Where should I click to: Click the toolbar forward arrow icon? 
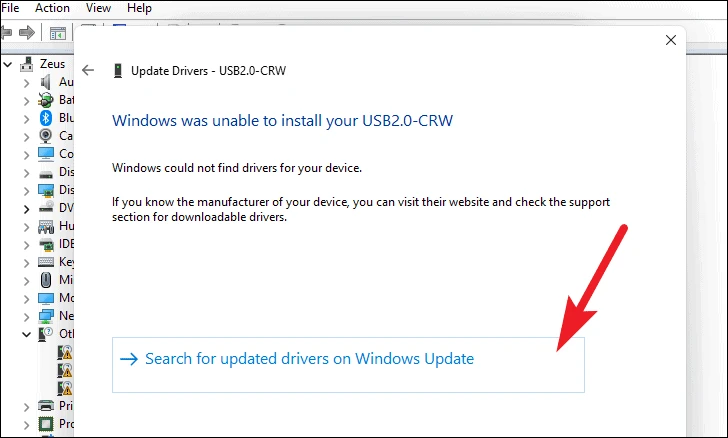[27, 33]
